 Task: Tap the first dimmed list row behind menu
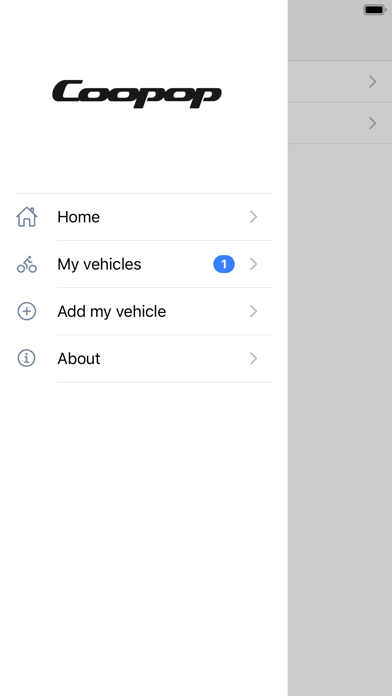340,82
